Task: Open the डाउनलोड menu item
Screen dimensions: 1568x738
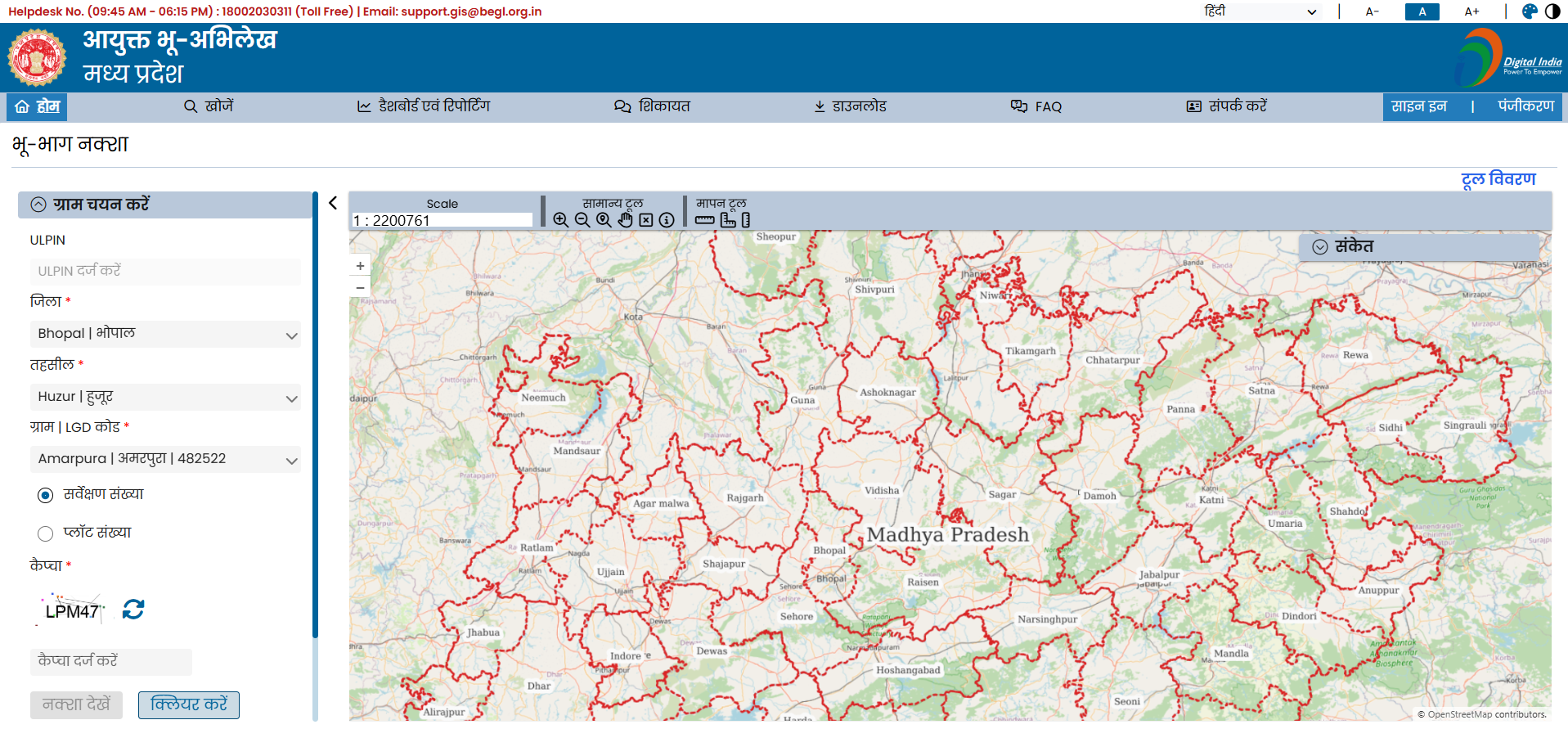Action: click(851, 106)
